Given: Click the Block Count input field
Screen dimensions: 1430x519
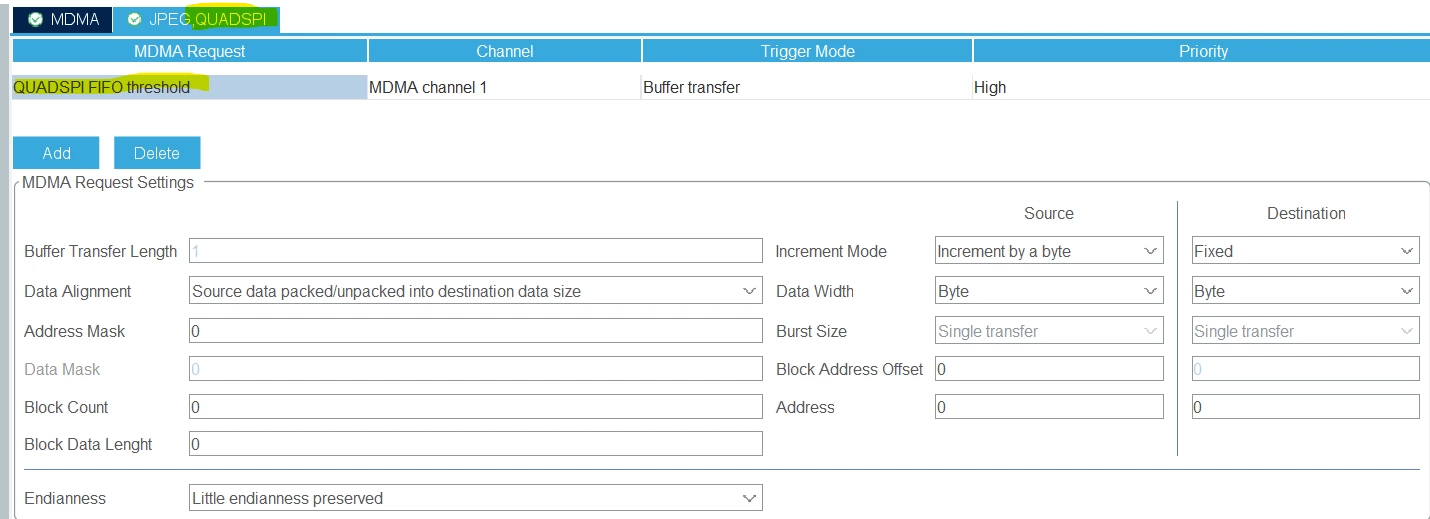Looking at the screenshot, I should point(476,407).
